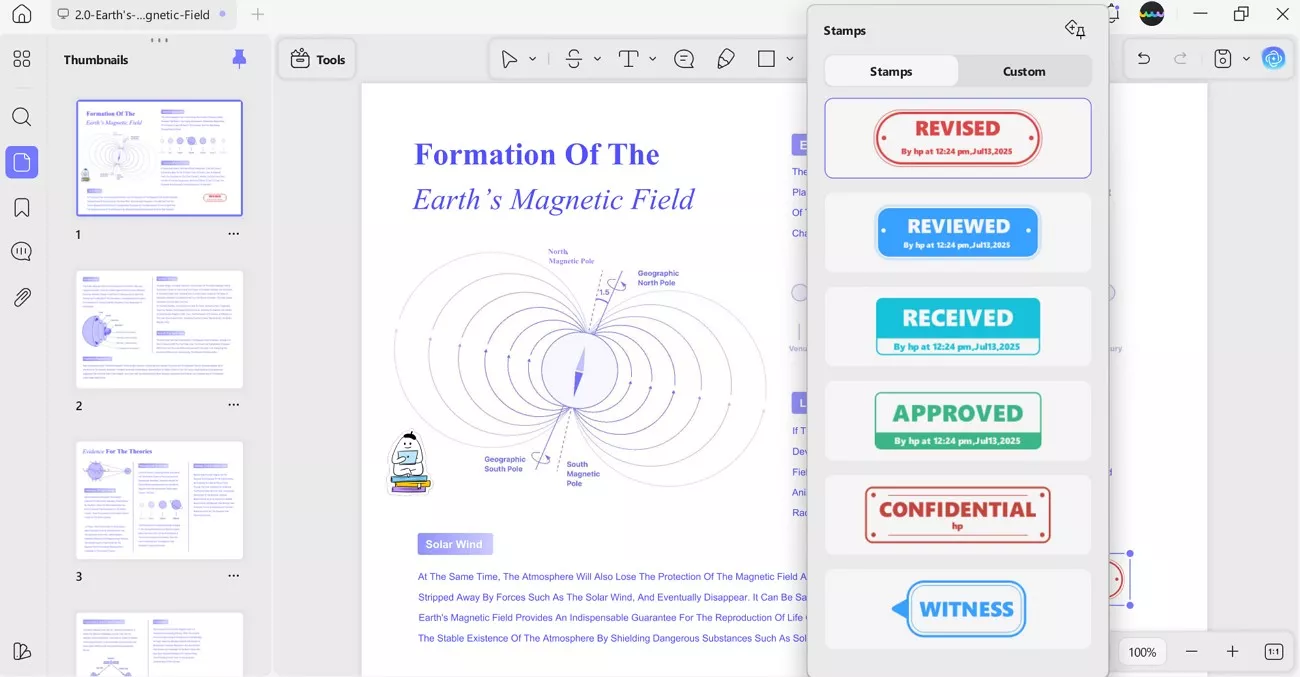Unpin the Thumbnails panel
The image size is (1300, 677).
(239, 59)
